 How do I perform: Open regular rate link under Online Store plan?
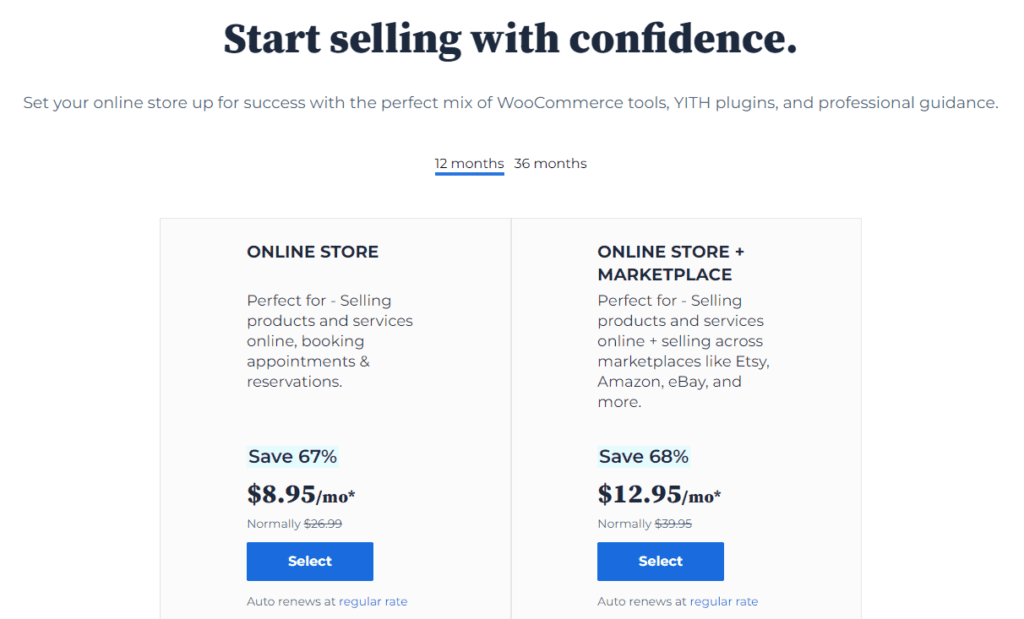coord(373,601)
